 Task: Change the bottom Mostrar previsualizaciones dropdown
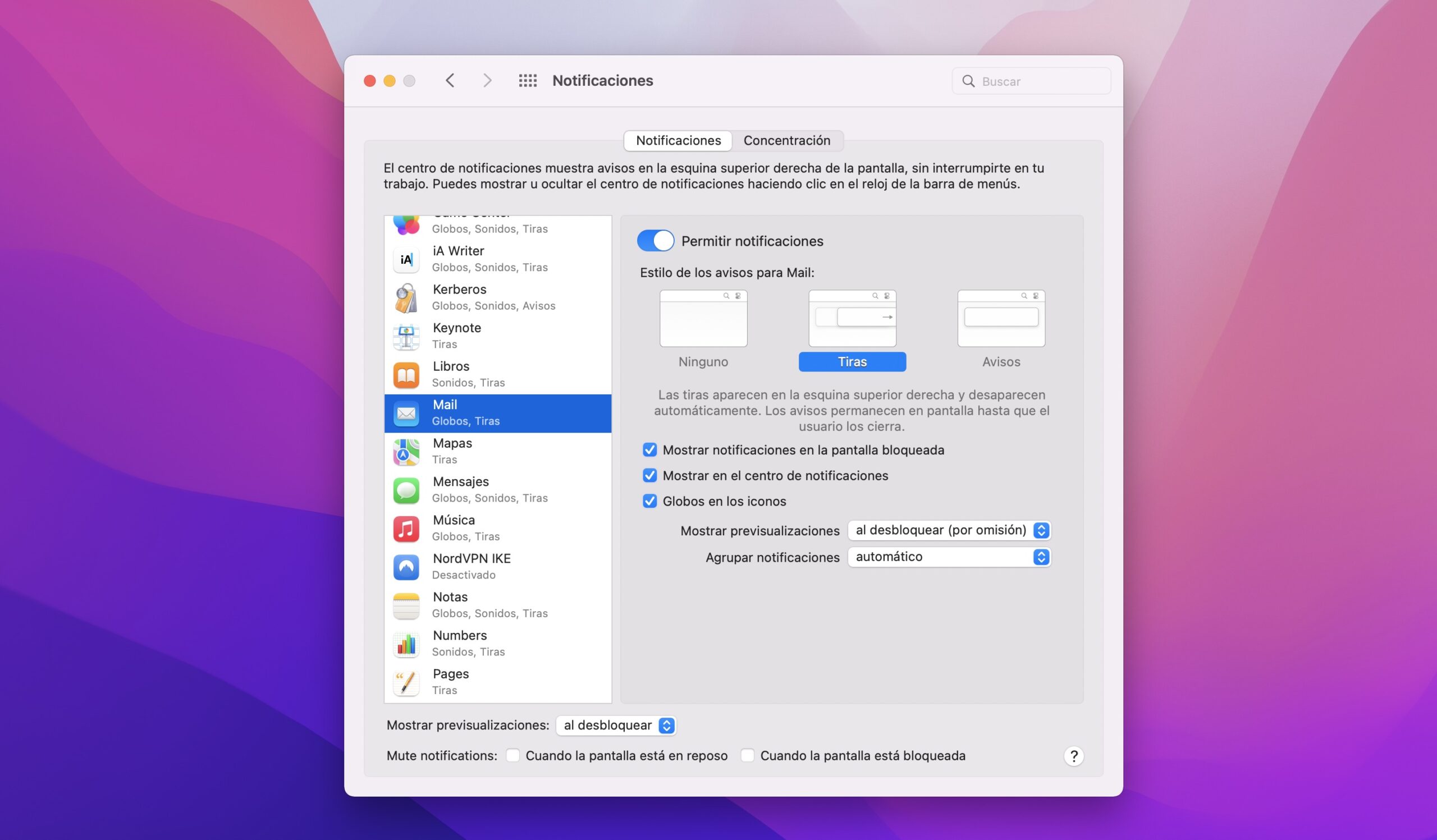coord(615,725)
